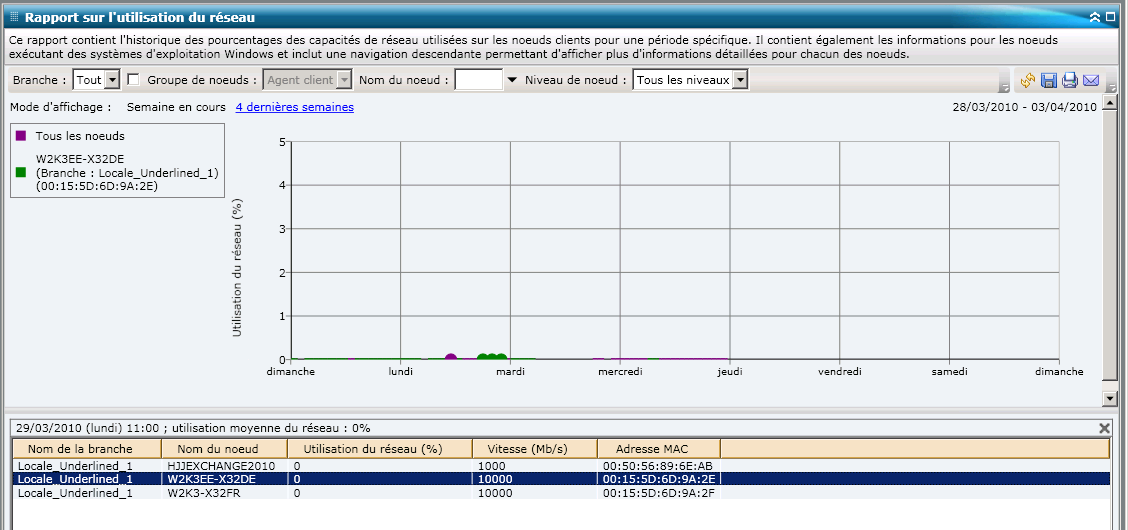Image resolution: width=1128 pixels, height=530 pixels.
Task: Click the 'vendredi' axis label
Action: tap(840, 372)
